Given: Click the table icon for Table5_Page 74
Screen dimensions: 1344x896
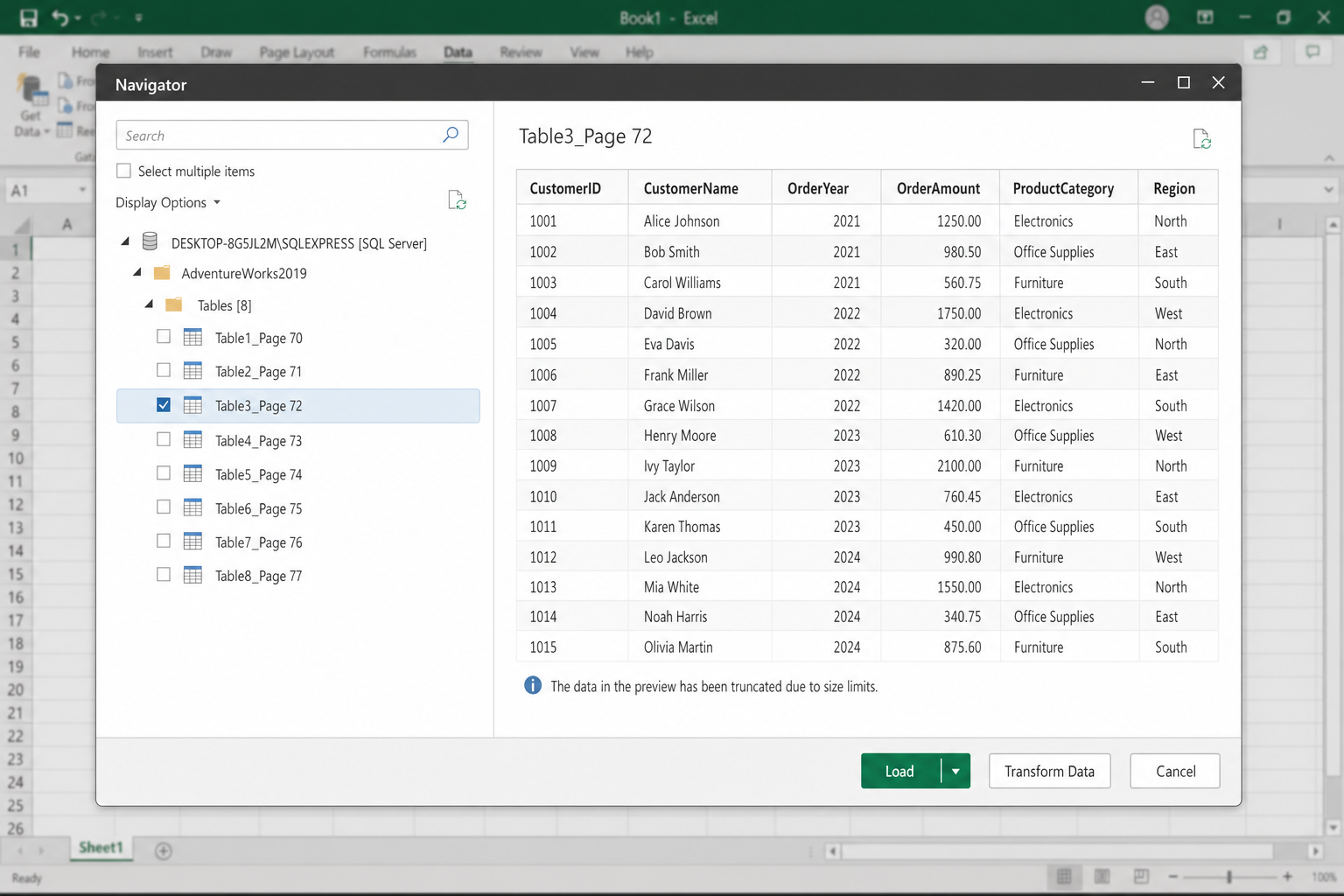Looking at the screenshot, I should click(x=192, y=473).
